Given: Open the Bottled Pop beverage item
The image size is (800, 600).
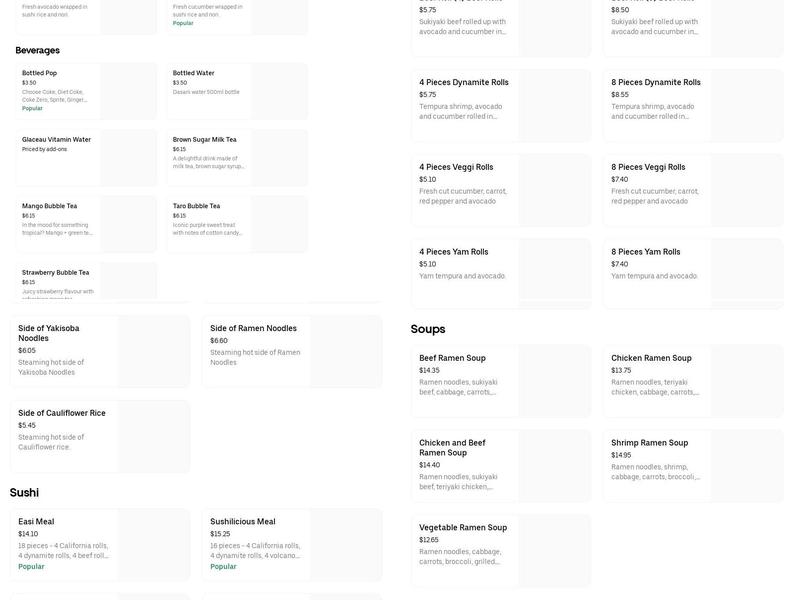Looking at the screenshot, I should pyautogui.click(x=86, y=91).
